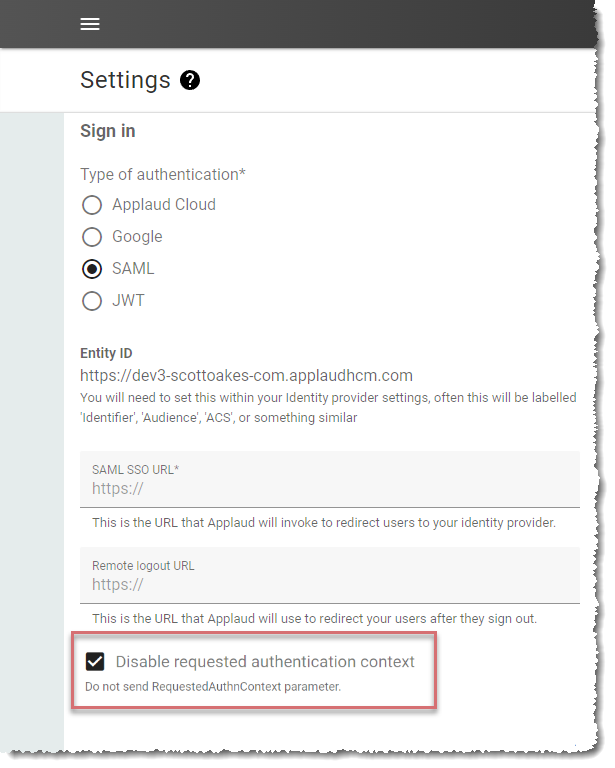Click the SAML label text

coord(133,268)
